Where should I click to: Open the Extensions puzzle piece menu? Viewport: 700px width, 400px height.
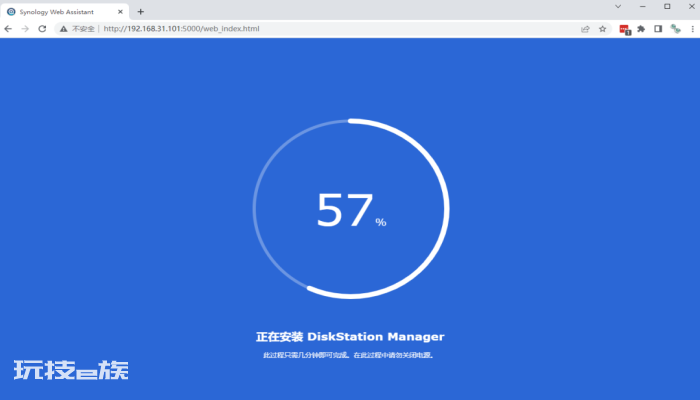tap(641, 29)
